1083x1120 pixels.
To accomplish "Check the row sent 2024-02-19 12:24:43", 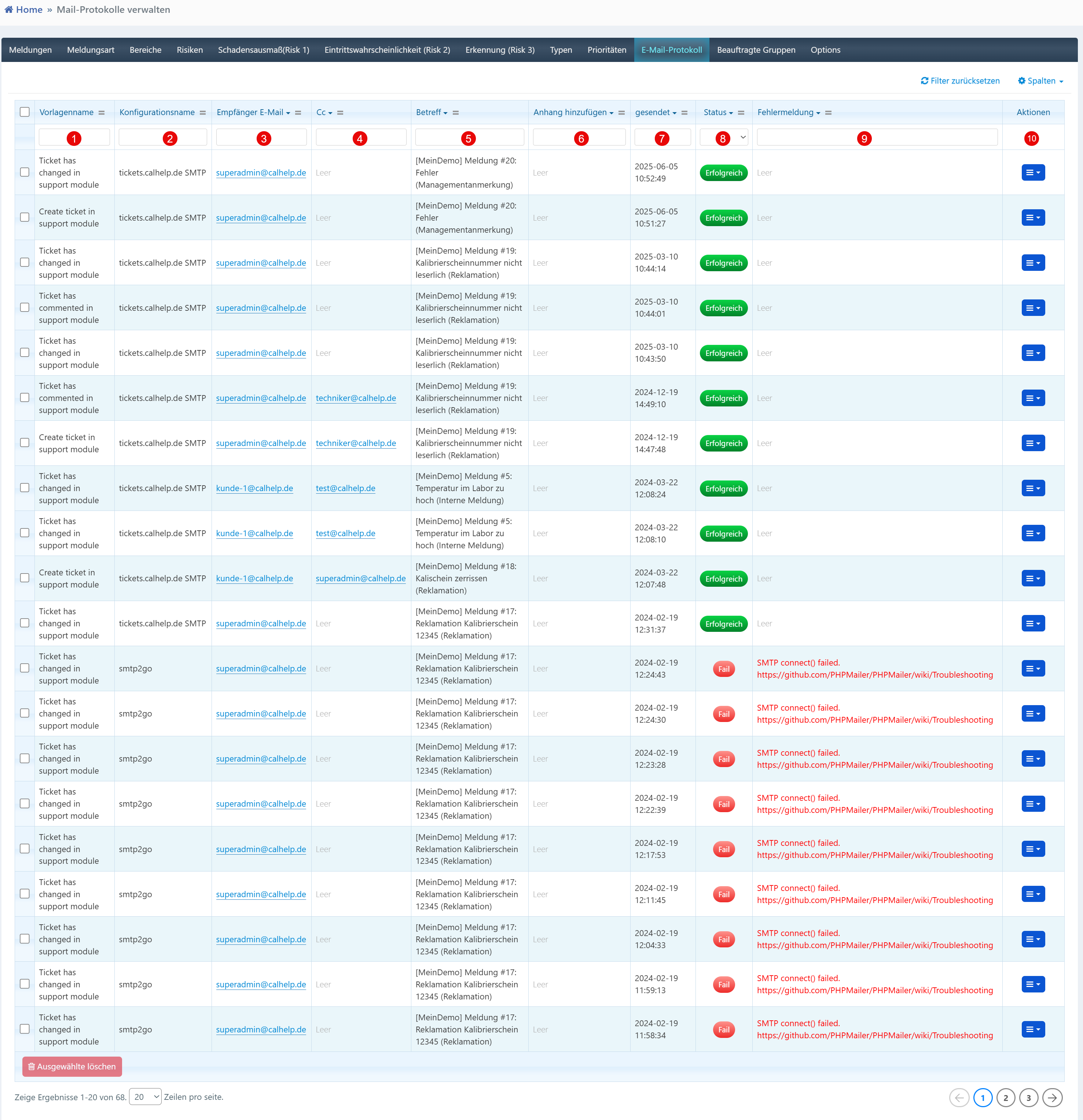I will 25,668.
